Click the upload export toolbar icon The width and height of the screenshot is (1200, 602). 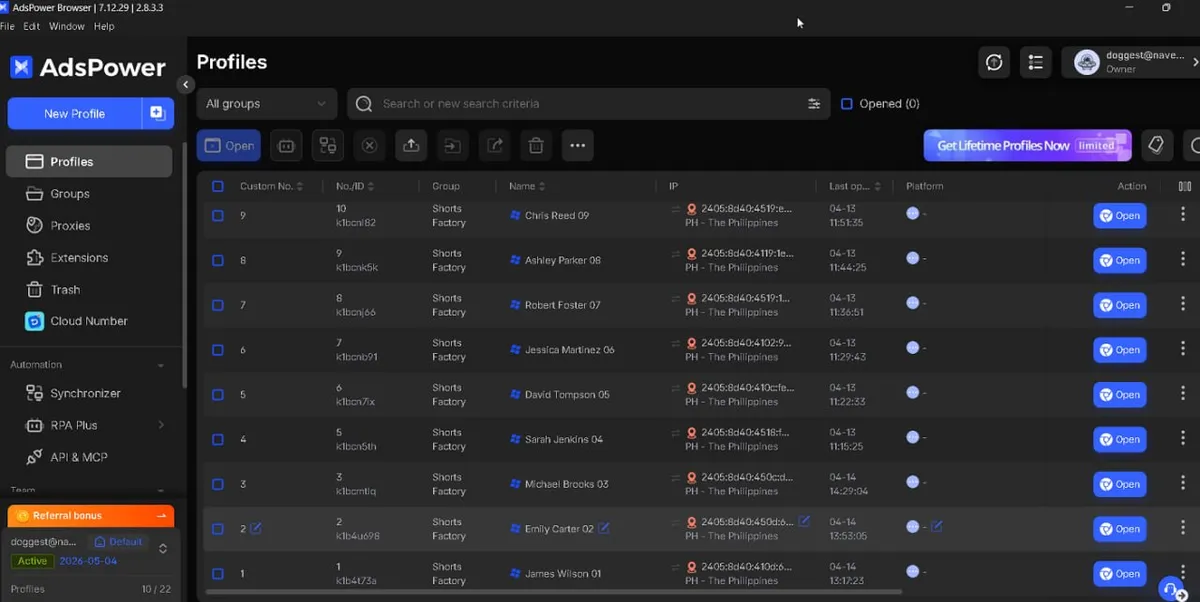411,146
